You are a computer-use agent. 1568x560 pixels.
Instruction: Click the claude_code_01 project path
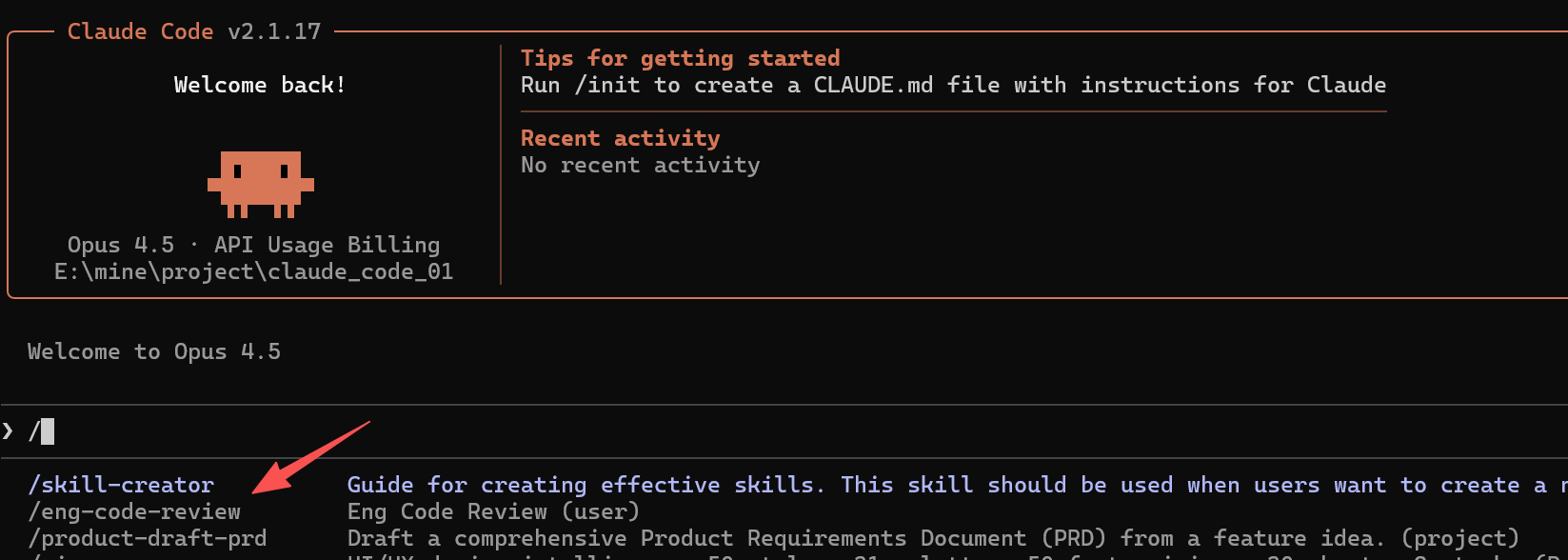coord(253,271)
